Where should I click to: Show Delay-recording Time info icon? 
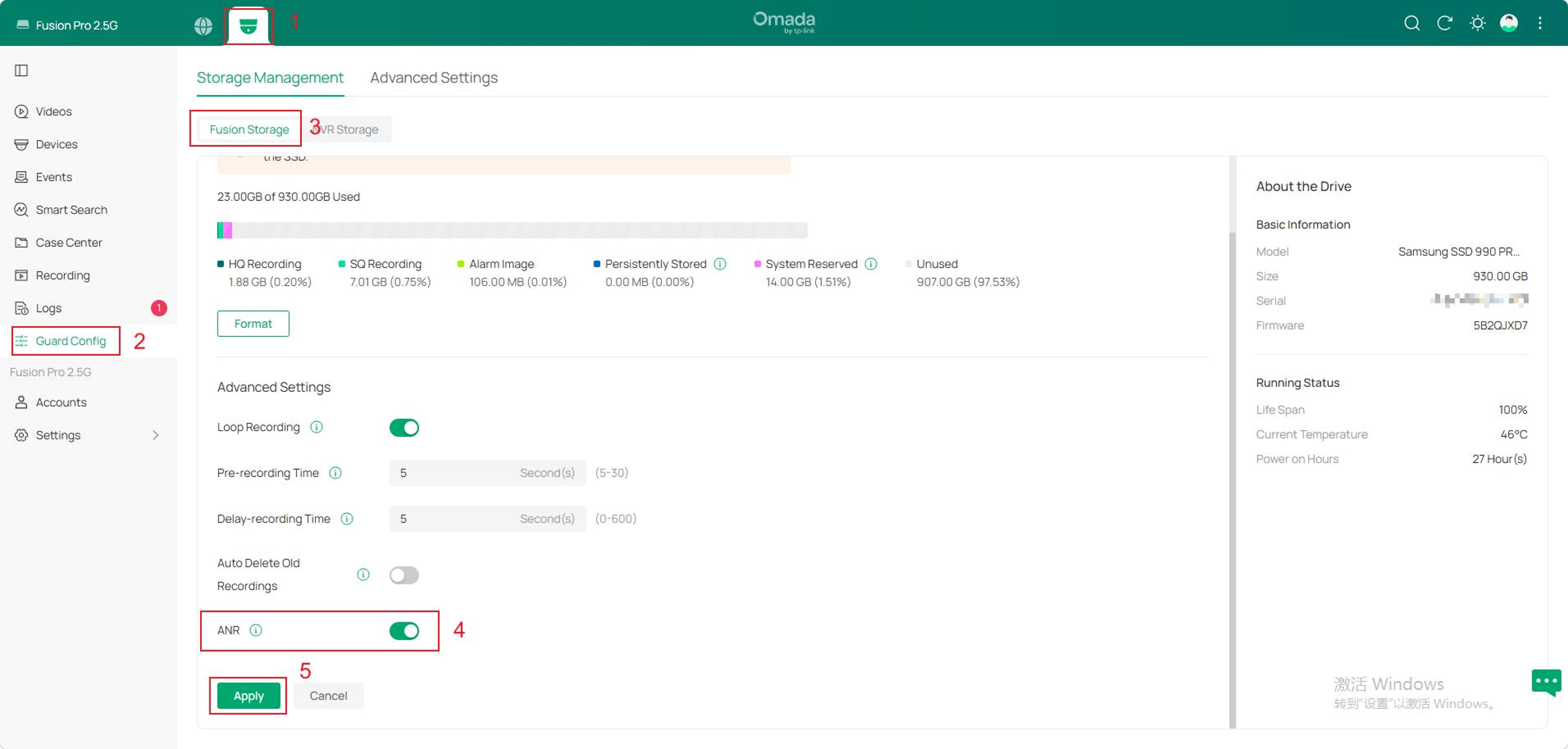click(347, 518)
